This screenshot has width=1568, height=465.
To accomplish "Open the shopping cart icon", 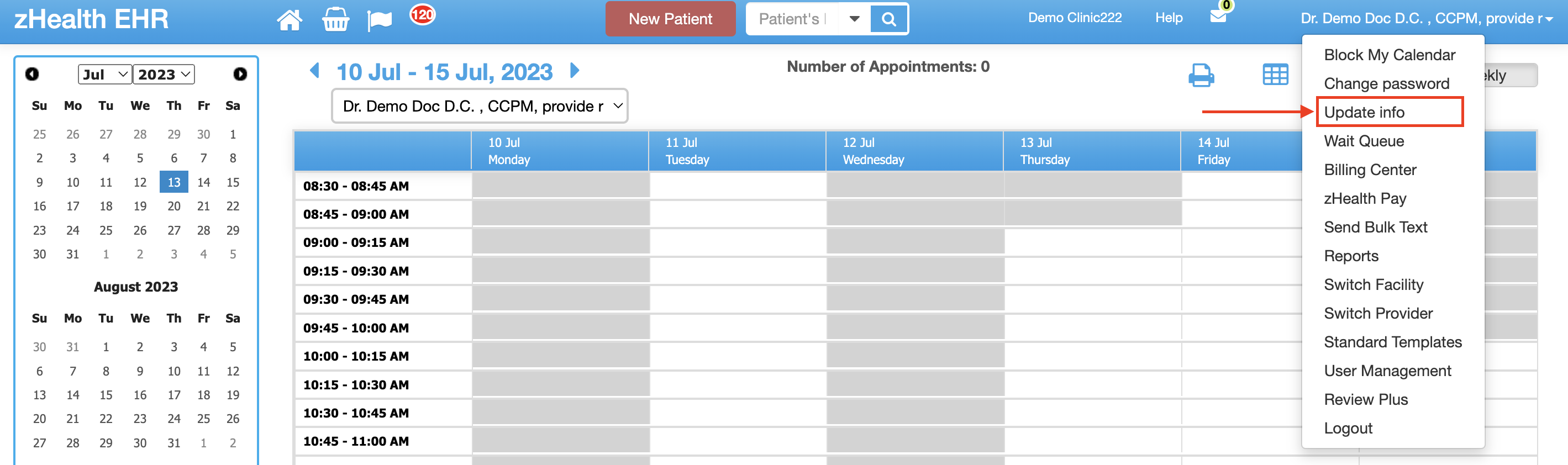I will point(335,19).
